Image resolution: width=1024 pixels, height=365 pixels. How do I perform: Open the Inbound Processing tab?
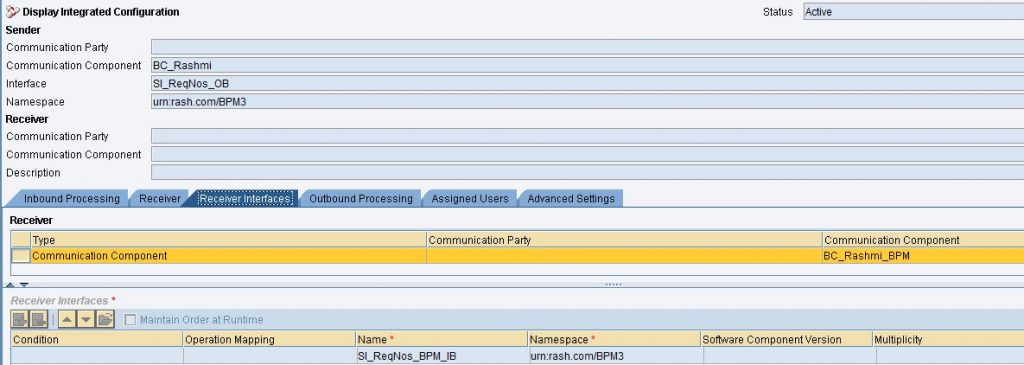(72, 198)
